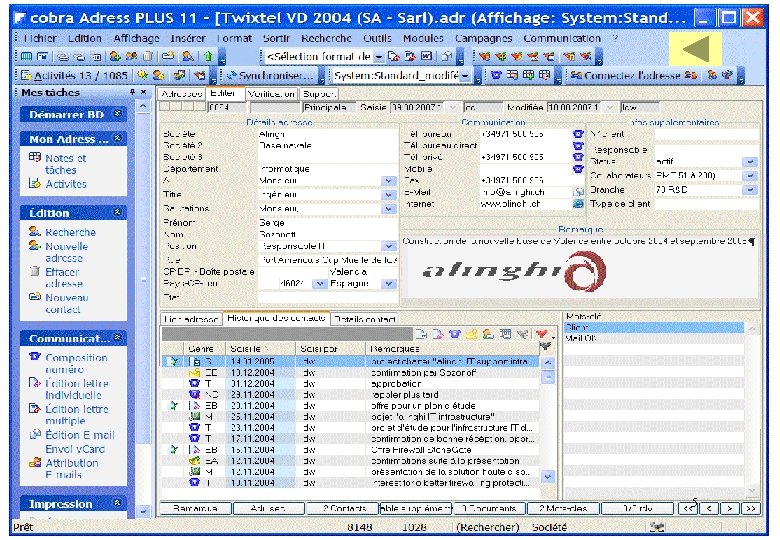Screen dimensions: 780x540
Task: Click the Word export icon in format toolbar
Action: tap(426, 57)
